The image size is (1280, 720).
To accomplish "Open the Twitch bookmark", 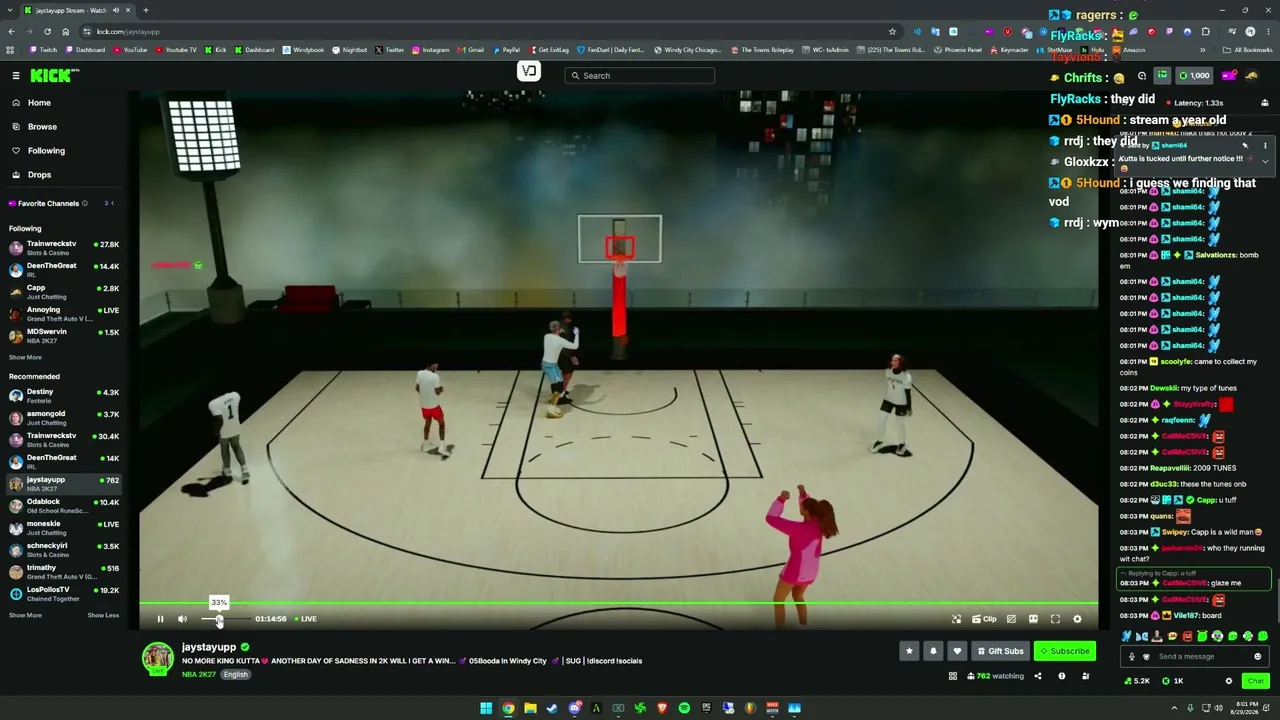I will click(x=43, y=49).
